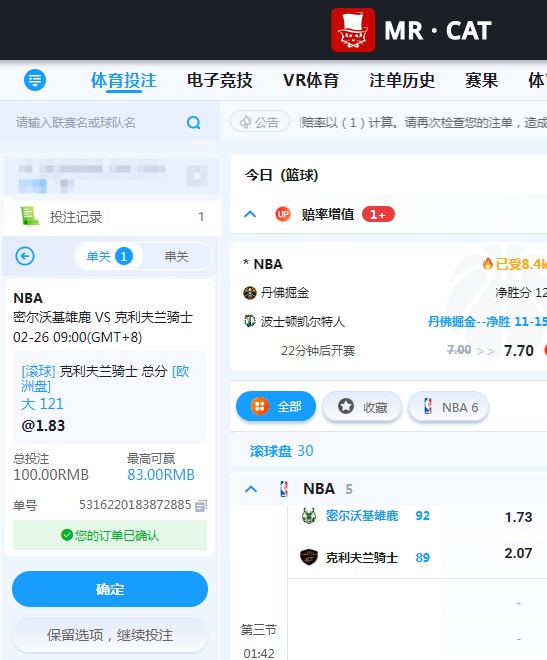
Task: Click the 第三节 quarter indicator
Action: point(258,630)
